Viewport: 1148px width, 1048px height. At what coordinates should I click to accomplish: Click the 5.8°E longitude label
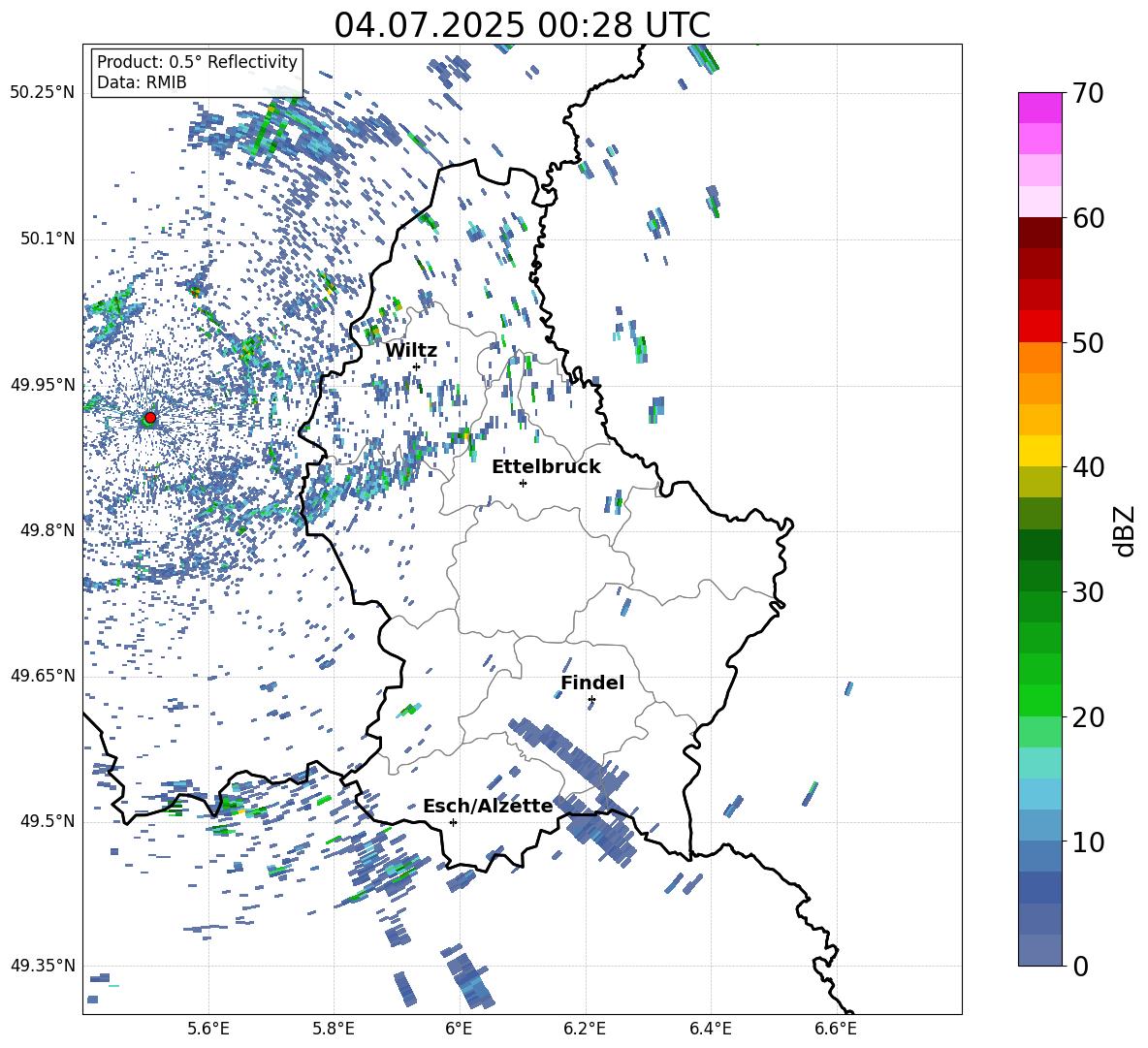334,1030
